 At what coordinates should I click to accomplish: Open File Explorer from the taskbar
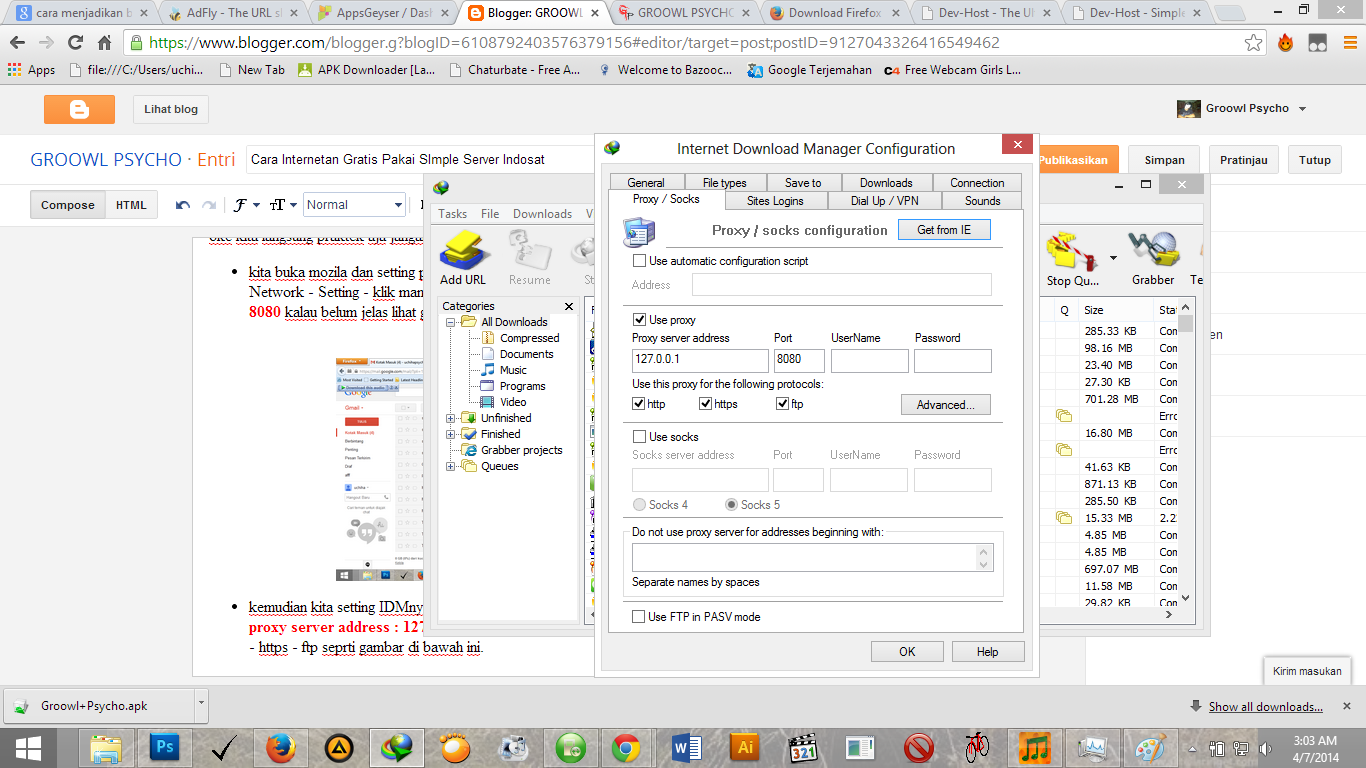[x=106, y=748]
